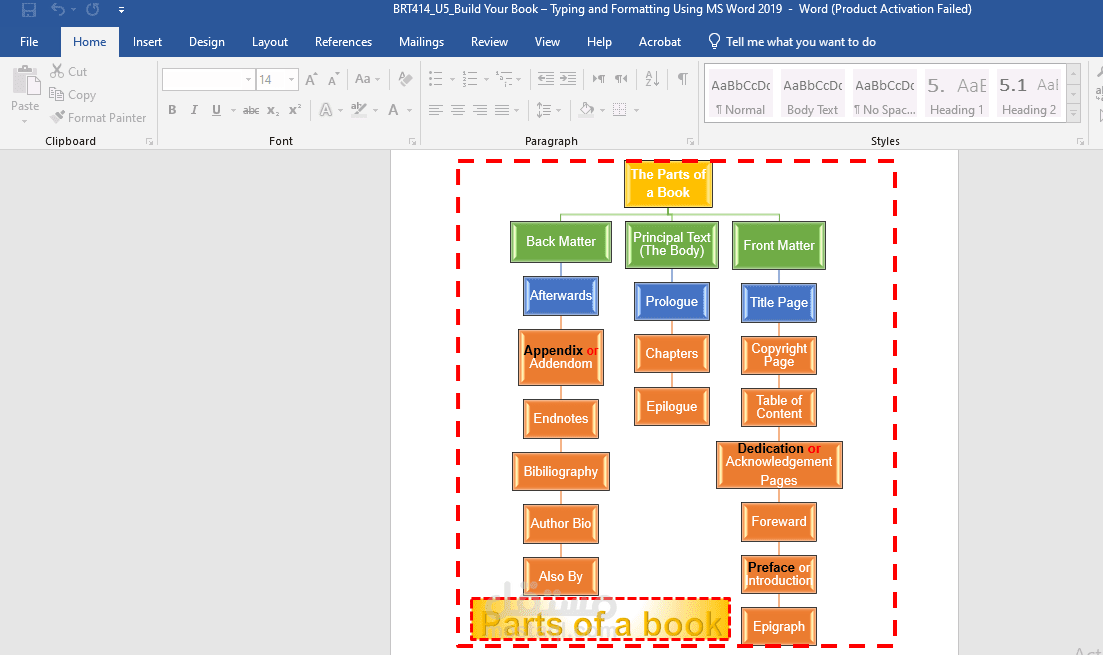
Task: Click the Bullets list icon
Action: tap(436, 79)
